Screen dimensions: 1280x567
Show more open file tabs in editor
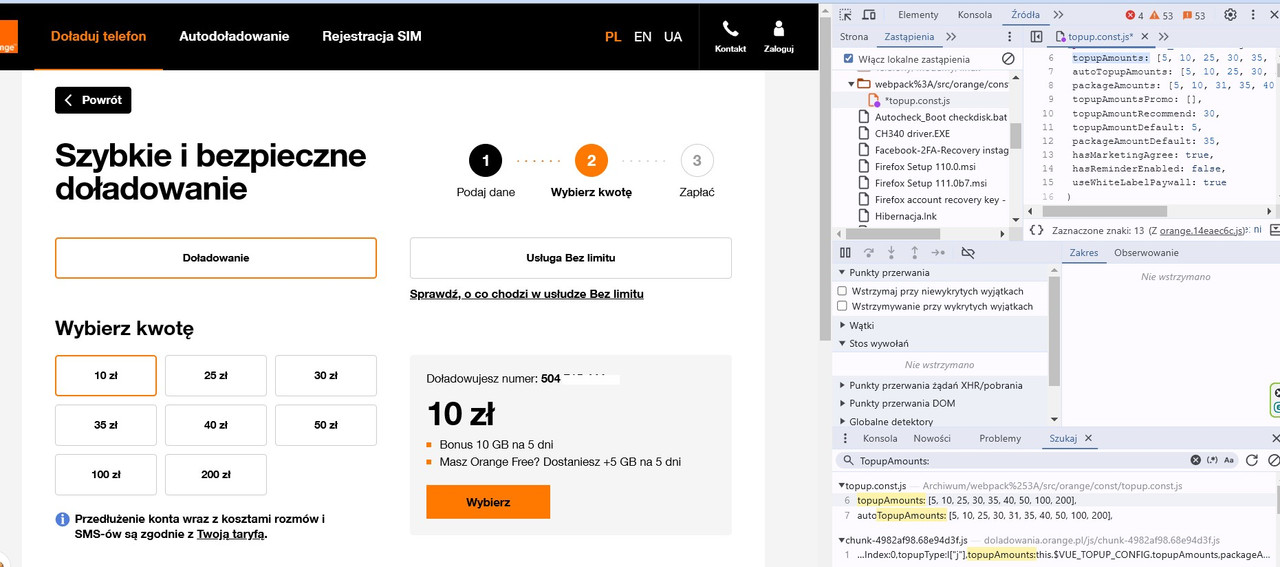pyautogui.click(x=1164, y=37)
